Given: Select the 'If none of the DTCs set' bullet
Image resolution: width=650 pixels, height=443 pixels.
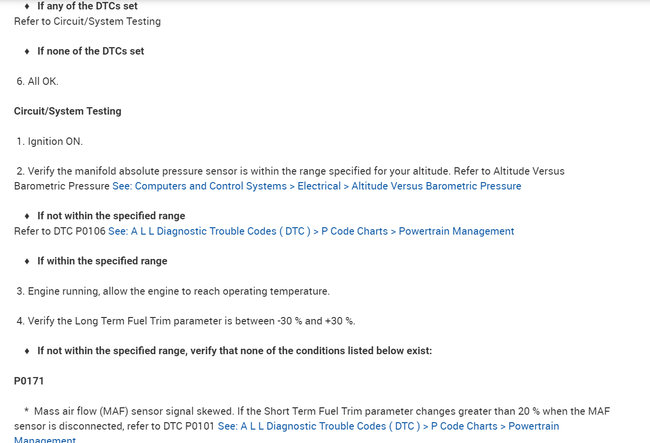Looking at the screenshot, I should [x=90, y=51].
